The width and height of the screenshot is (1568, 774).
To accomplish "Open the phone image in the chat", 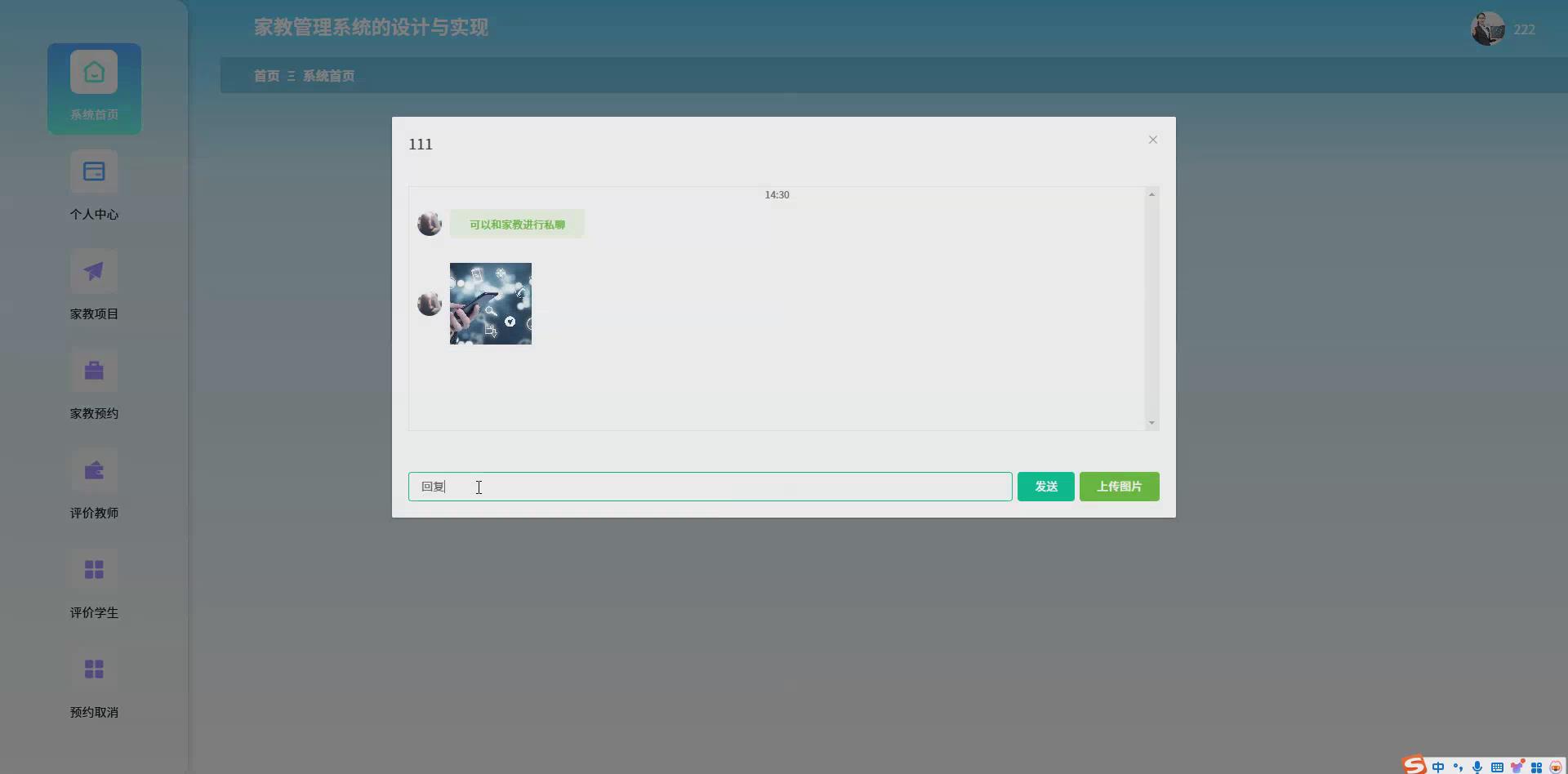I will [490, 303].
